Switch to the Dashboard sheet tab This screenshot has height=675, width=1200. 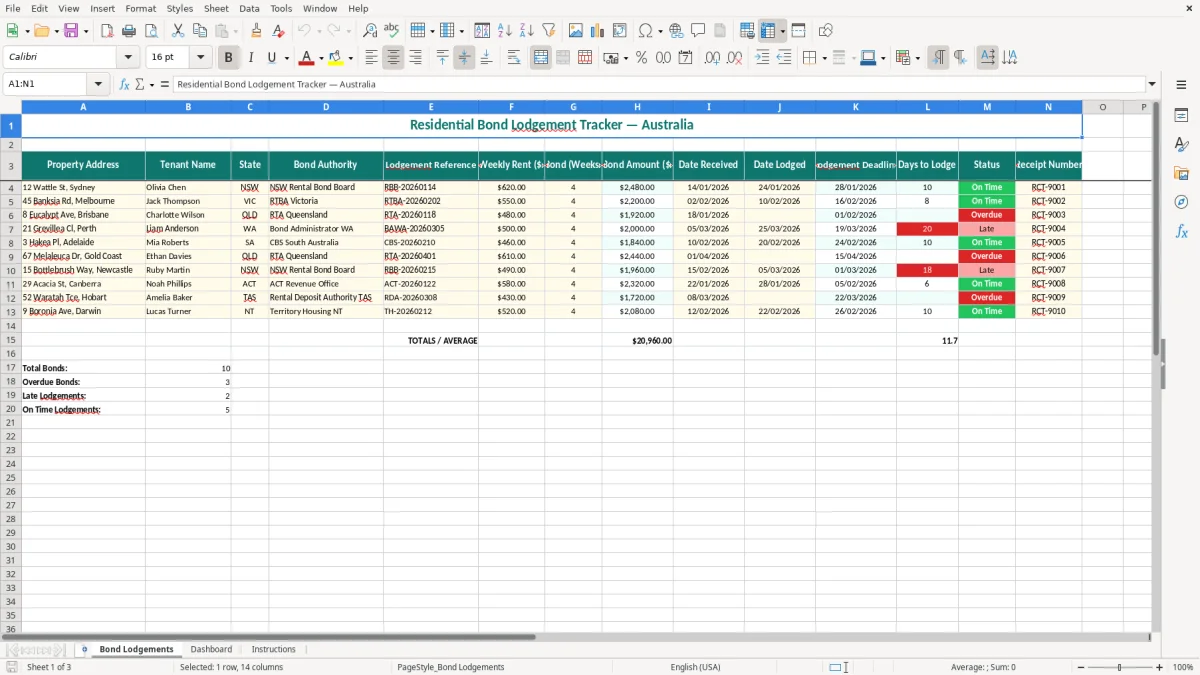tap(211, 649)
